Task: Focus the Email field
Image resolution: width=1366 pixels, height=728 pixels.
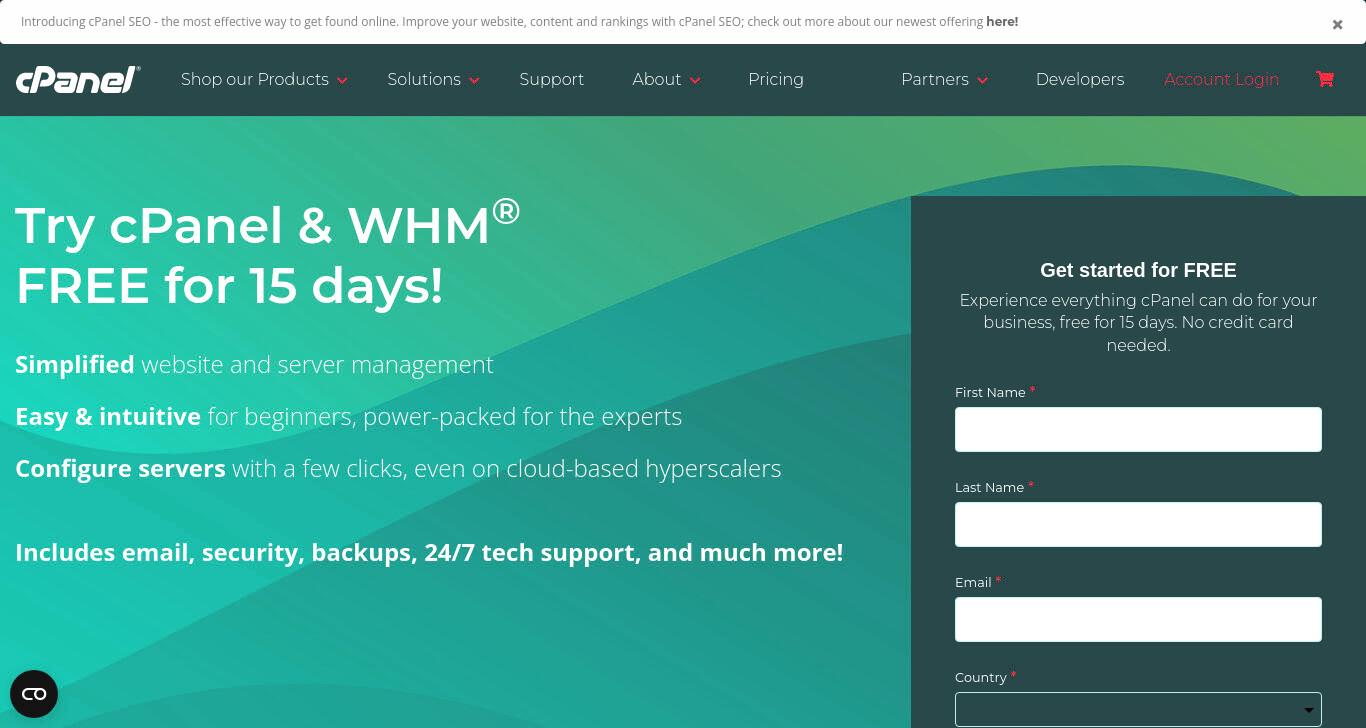Action: click(x=1138, y=619)
